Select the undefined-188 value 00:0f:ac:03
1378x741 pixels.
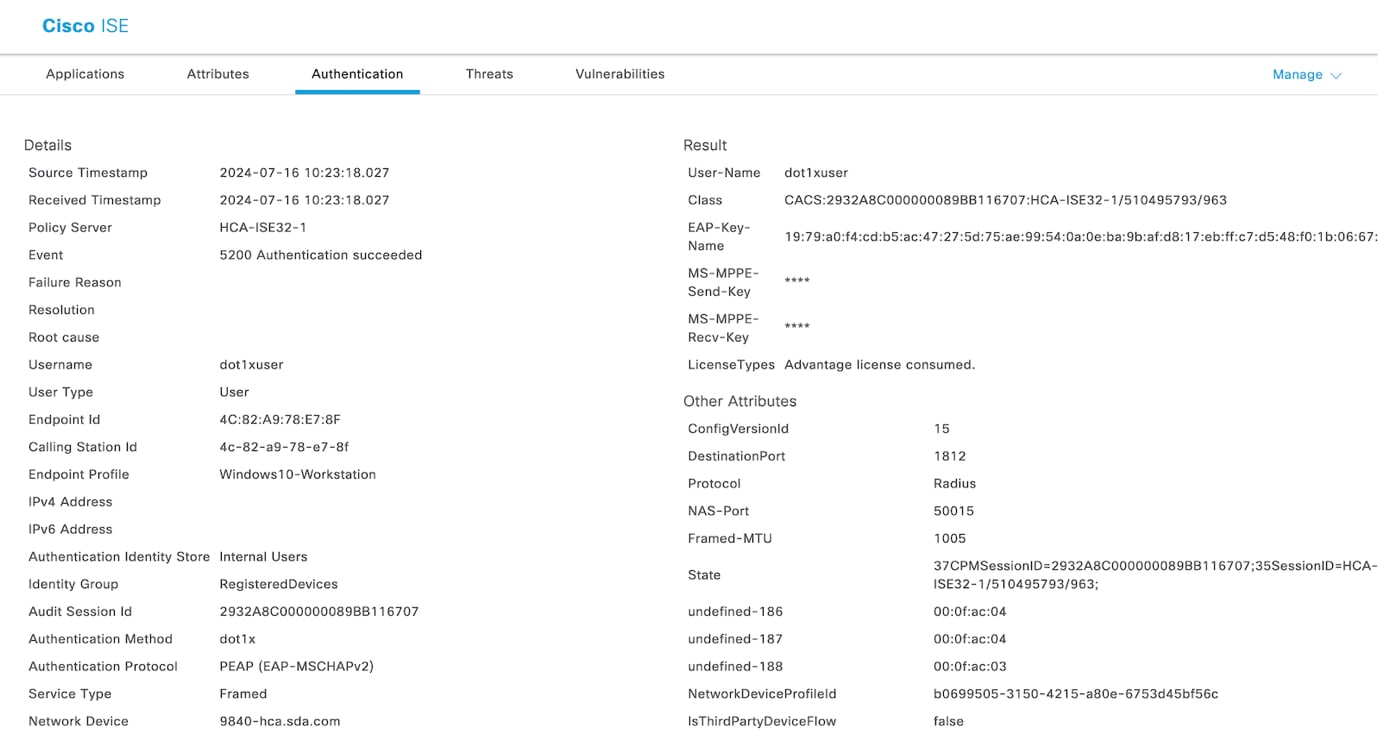[970, 667]
